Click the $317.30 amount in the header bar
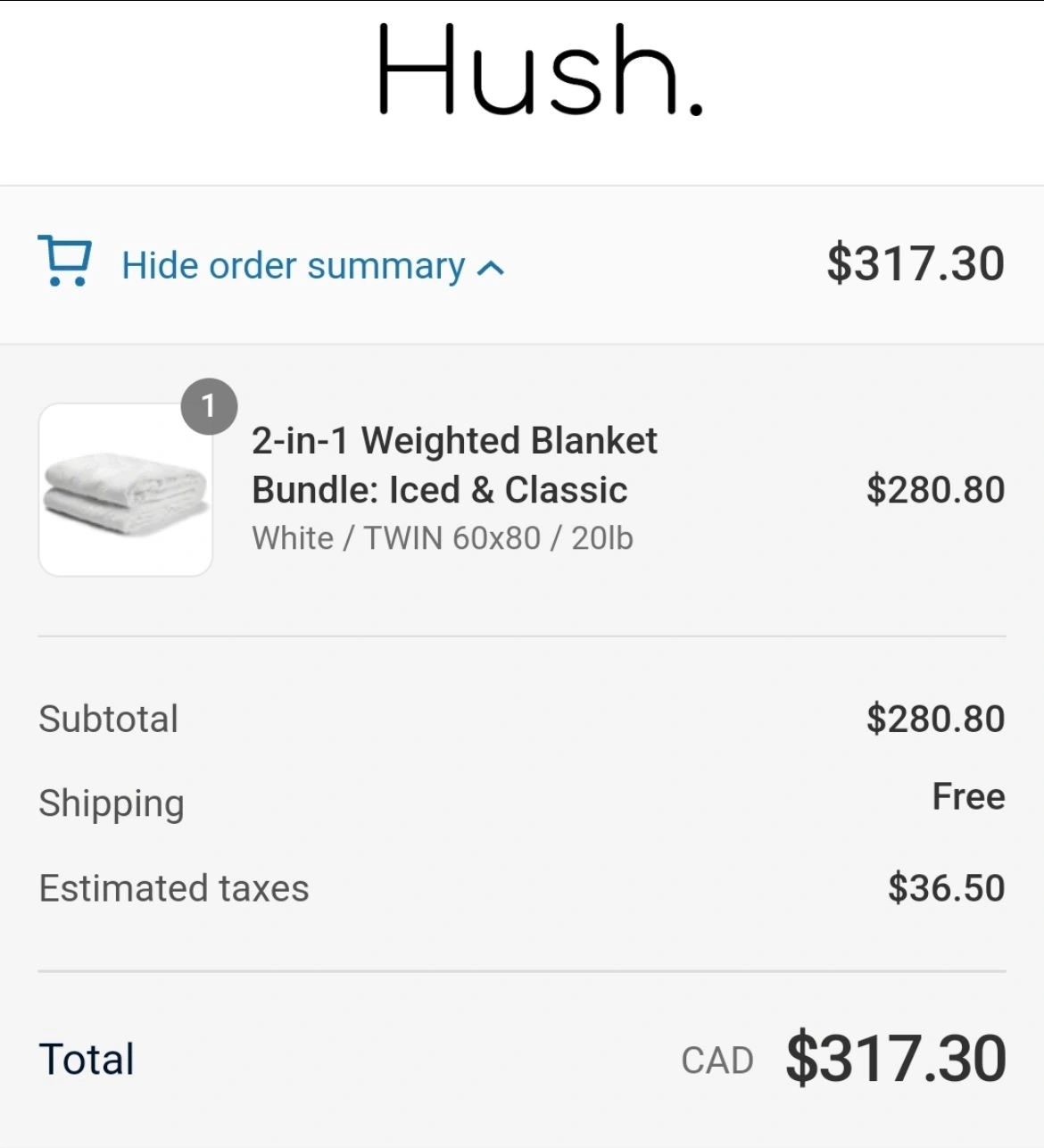The image size is (1044, 1148). (x=916, y=263)
